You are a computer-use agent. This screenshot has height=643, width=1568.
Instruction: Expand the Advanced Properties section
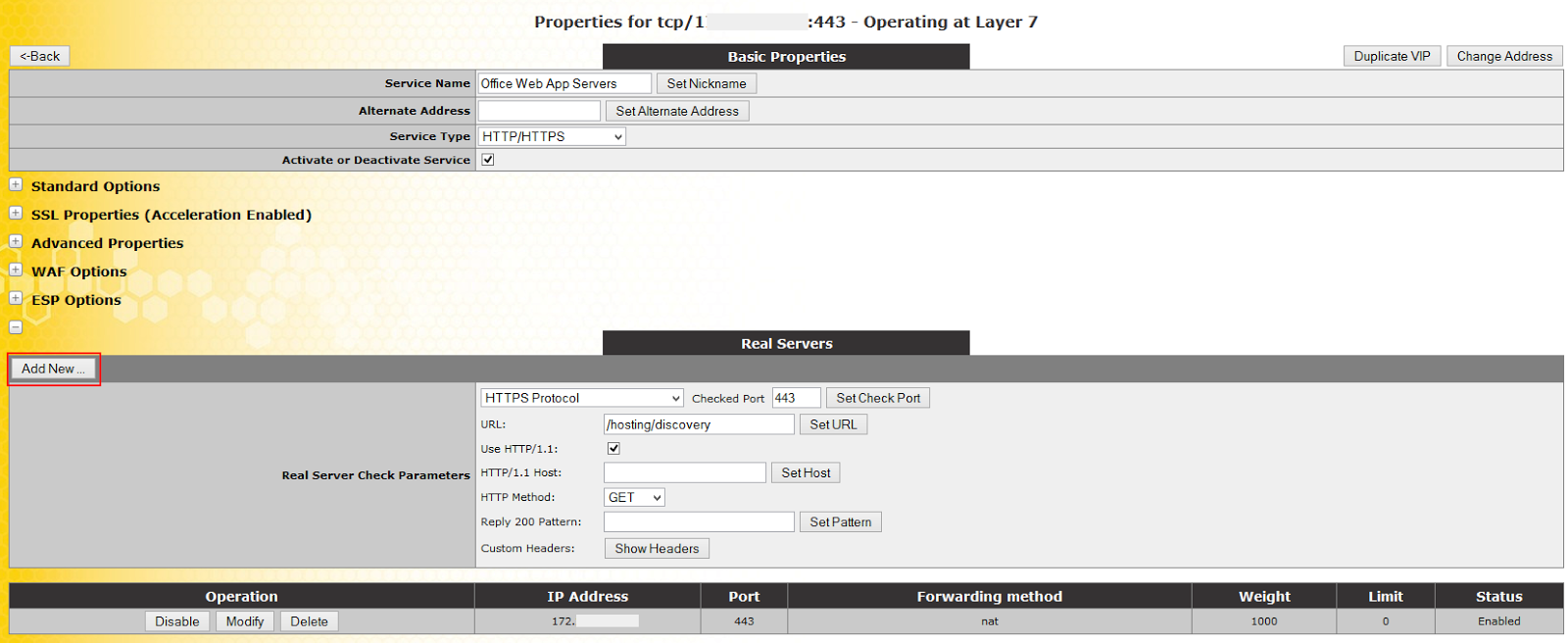[16, 241]
